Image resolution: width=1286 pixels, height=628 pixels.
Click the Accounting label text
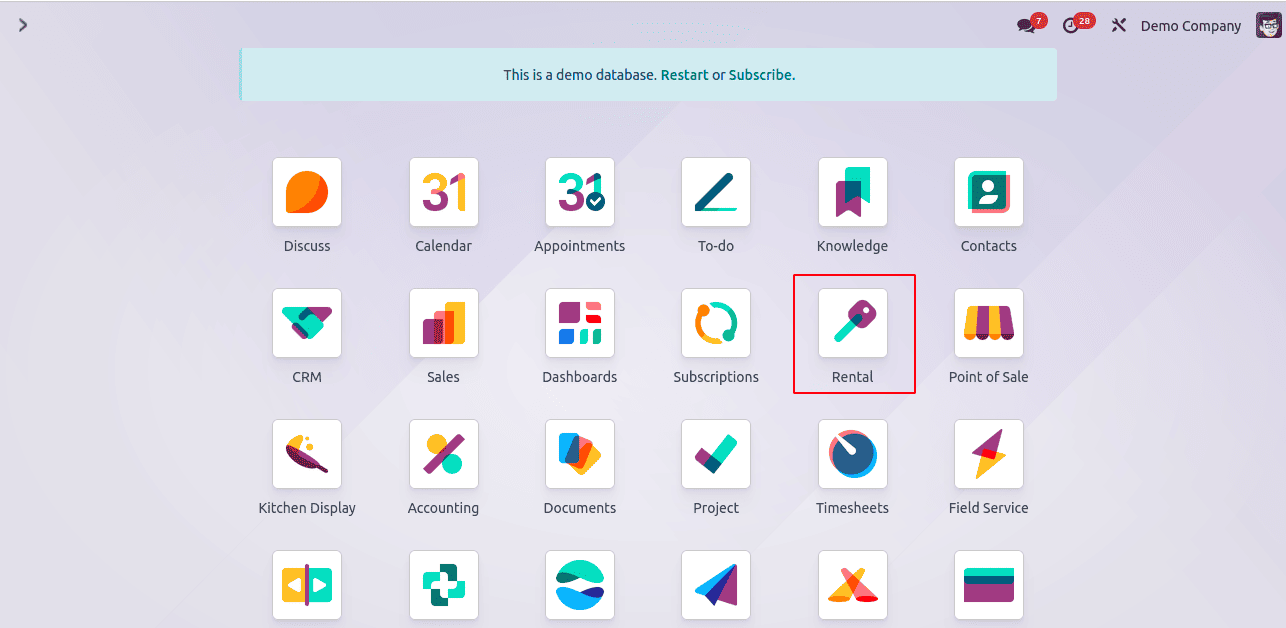(443, 508)
